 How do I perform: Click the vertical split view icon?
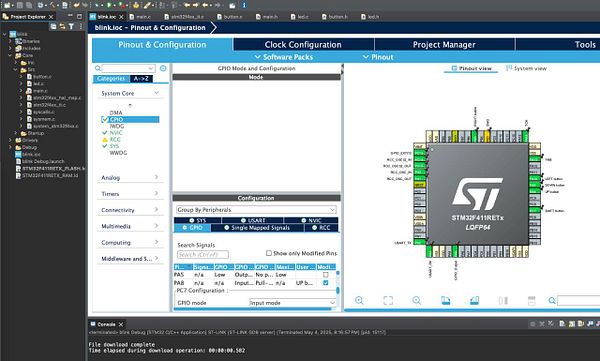(503, 301)
